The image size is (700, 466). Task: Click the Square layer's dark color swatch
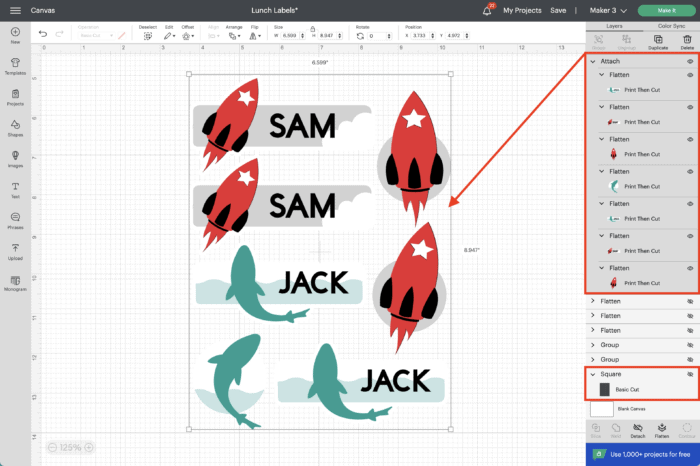tap(604, 389)
